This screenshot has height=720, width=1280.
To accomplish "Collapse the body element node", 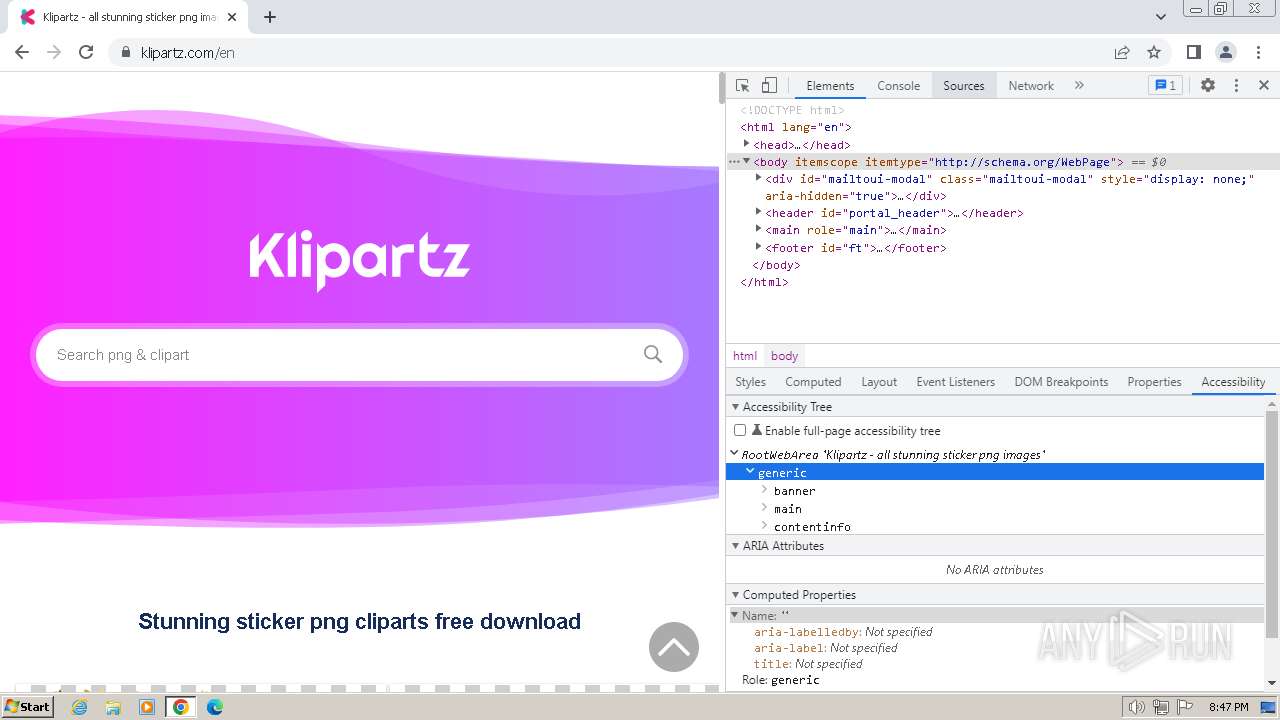I will click(746, 161).
